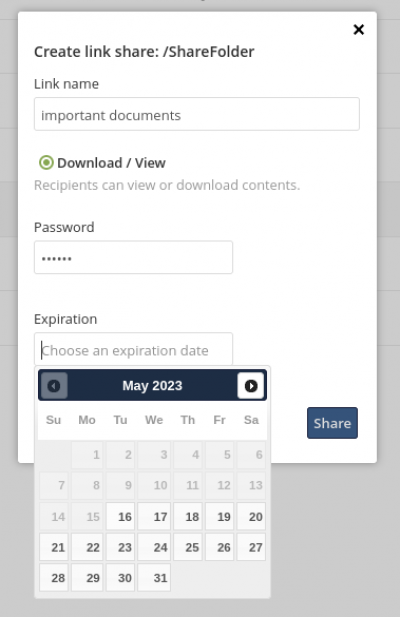This screenshot has height=617, width=400.
Task: Click the Share button
Action: (x=332, y=423)
